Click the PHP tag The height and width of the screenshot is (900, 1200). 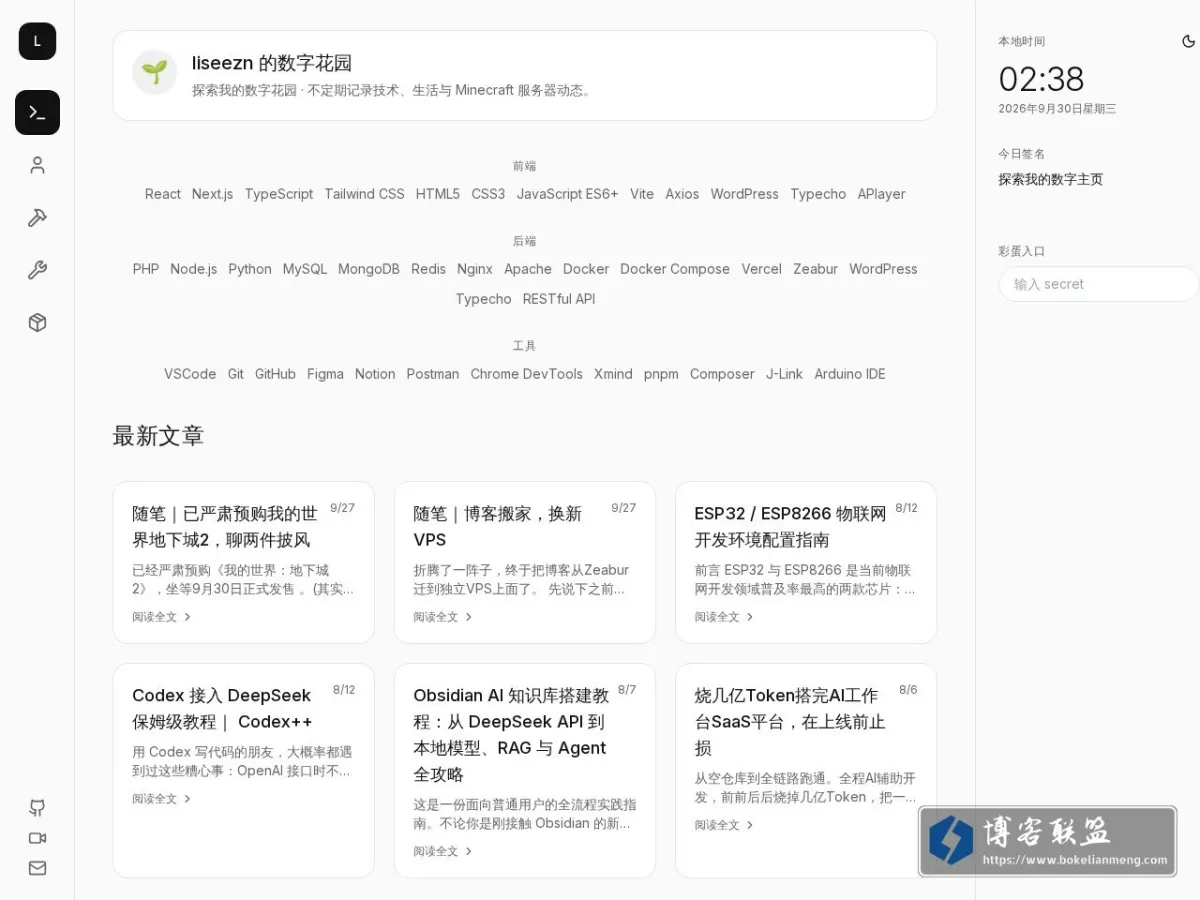pos(146,269)
